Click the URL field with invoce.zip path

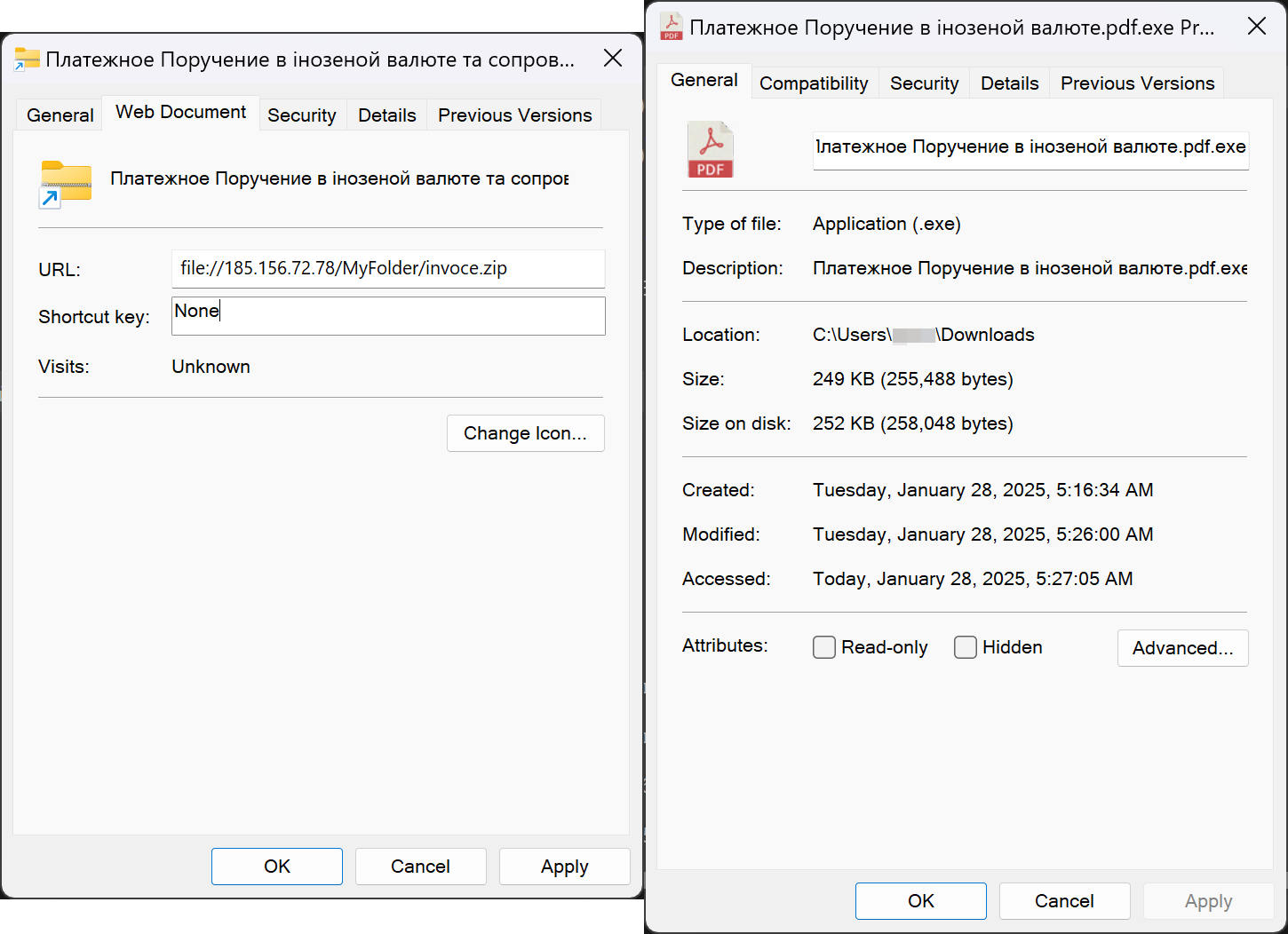tap(388, 269)
